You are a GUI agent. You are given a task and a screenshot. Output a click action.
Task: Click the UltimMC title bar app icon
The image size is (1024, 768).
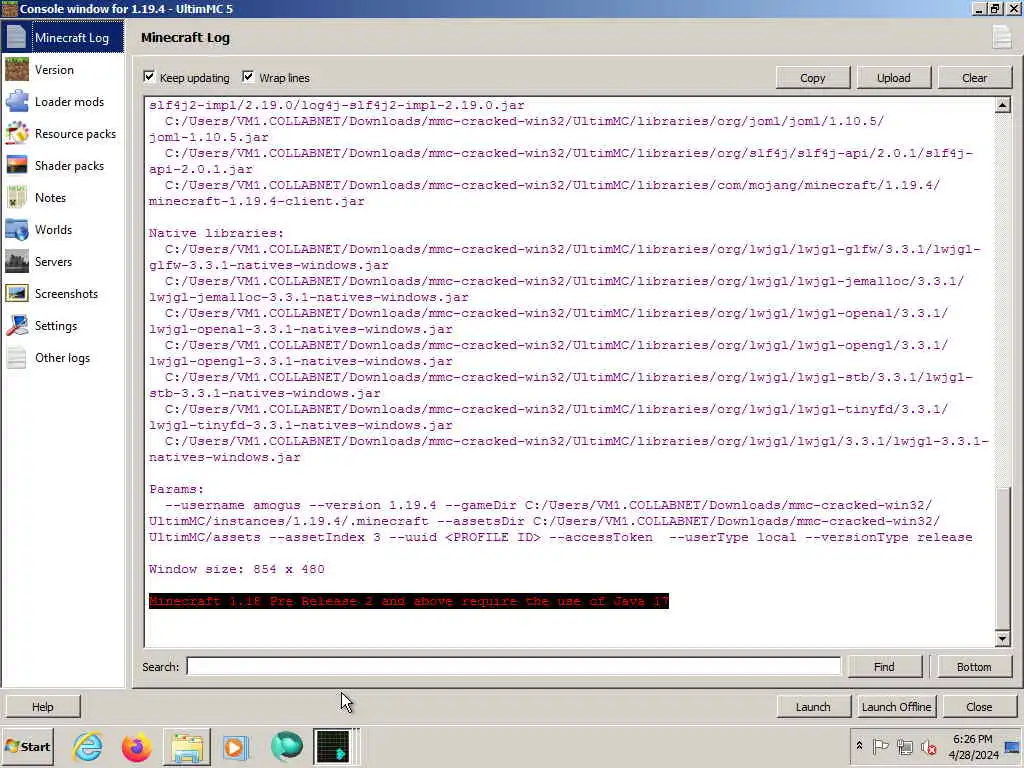click(x=9, y=8)
